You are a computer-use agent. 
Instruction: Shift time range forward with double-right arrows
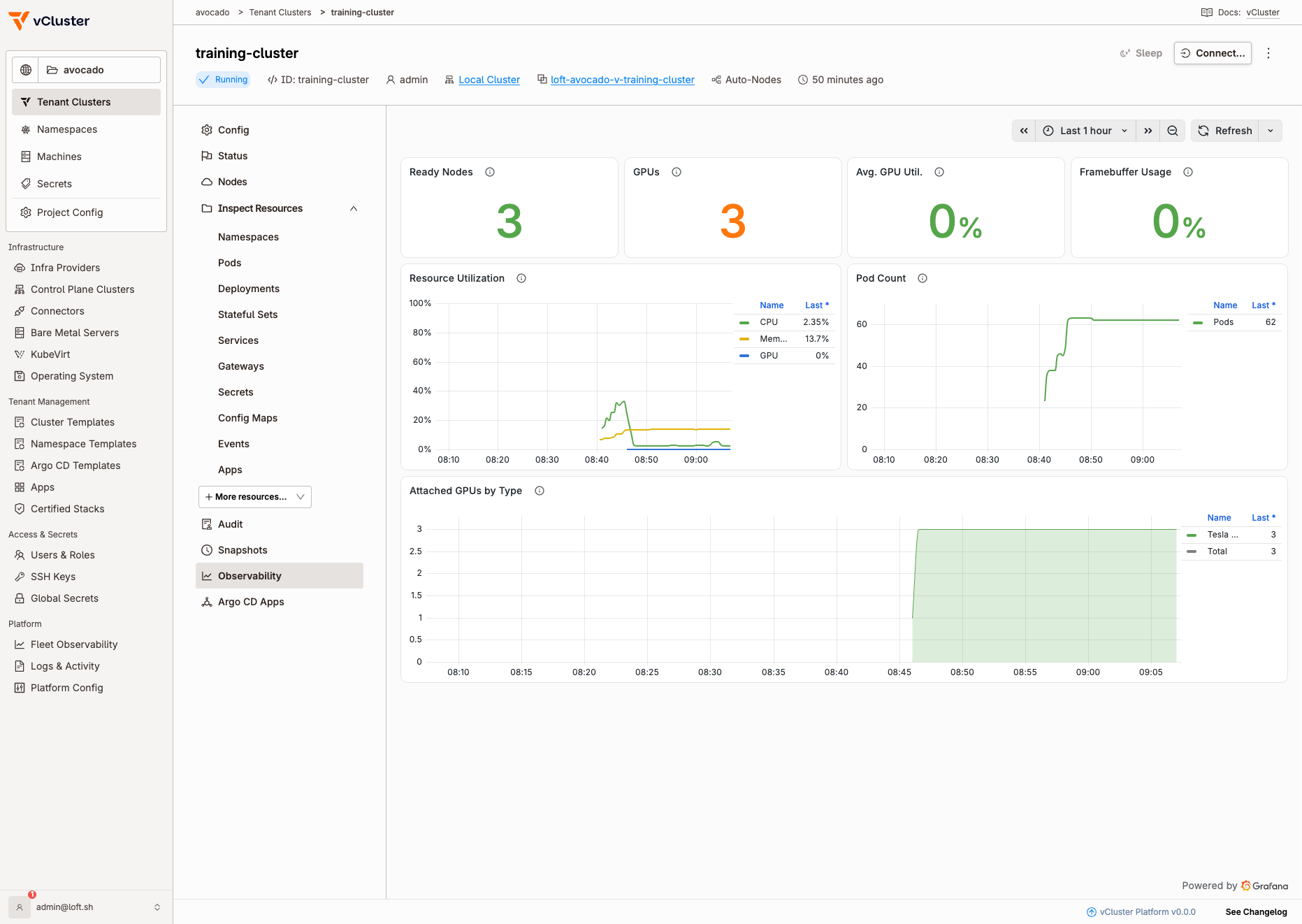(x=1148, y=131)
